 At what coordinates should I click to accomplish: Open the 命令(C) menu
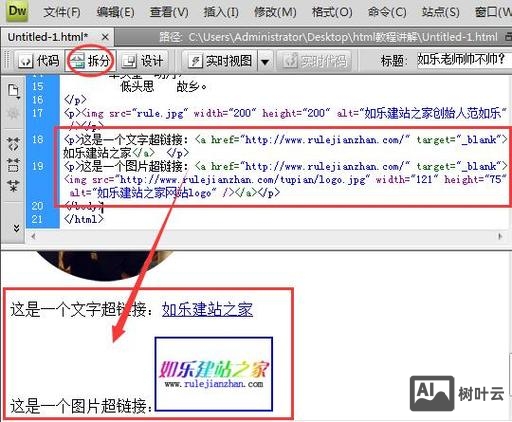(387, 12)
